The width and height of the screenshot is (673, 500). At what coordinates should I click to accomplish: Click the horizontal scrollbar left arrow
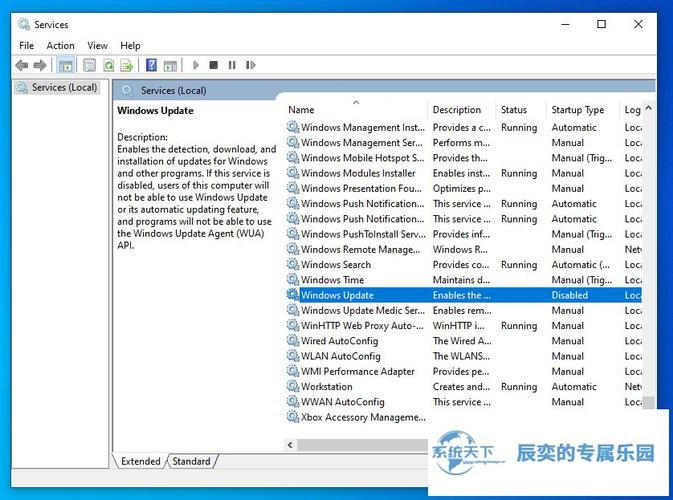pos(290,445)
